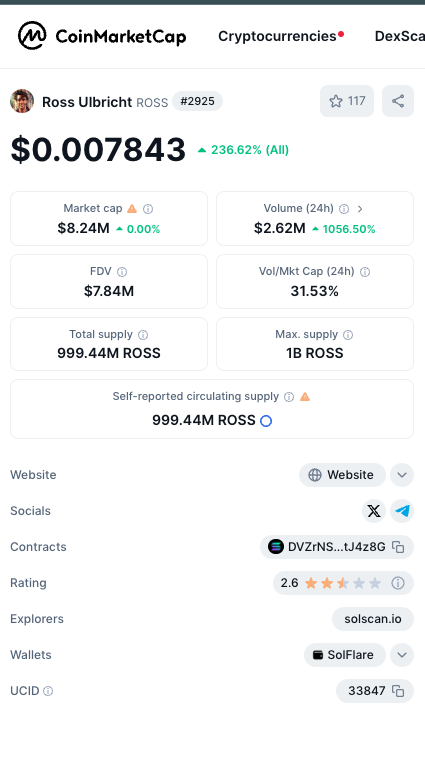Image resolution: width=425 pixels, height=761 pixels.
Task: Click the Market cap info icon
Action: (148, 209)
